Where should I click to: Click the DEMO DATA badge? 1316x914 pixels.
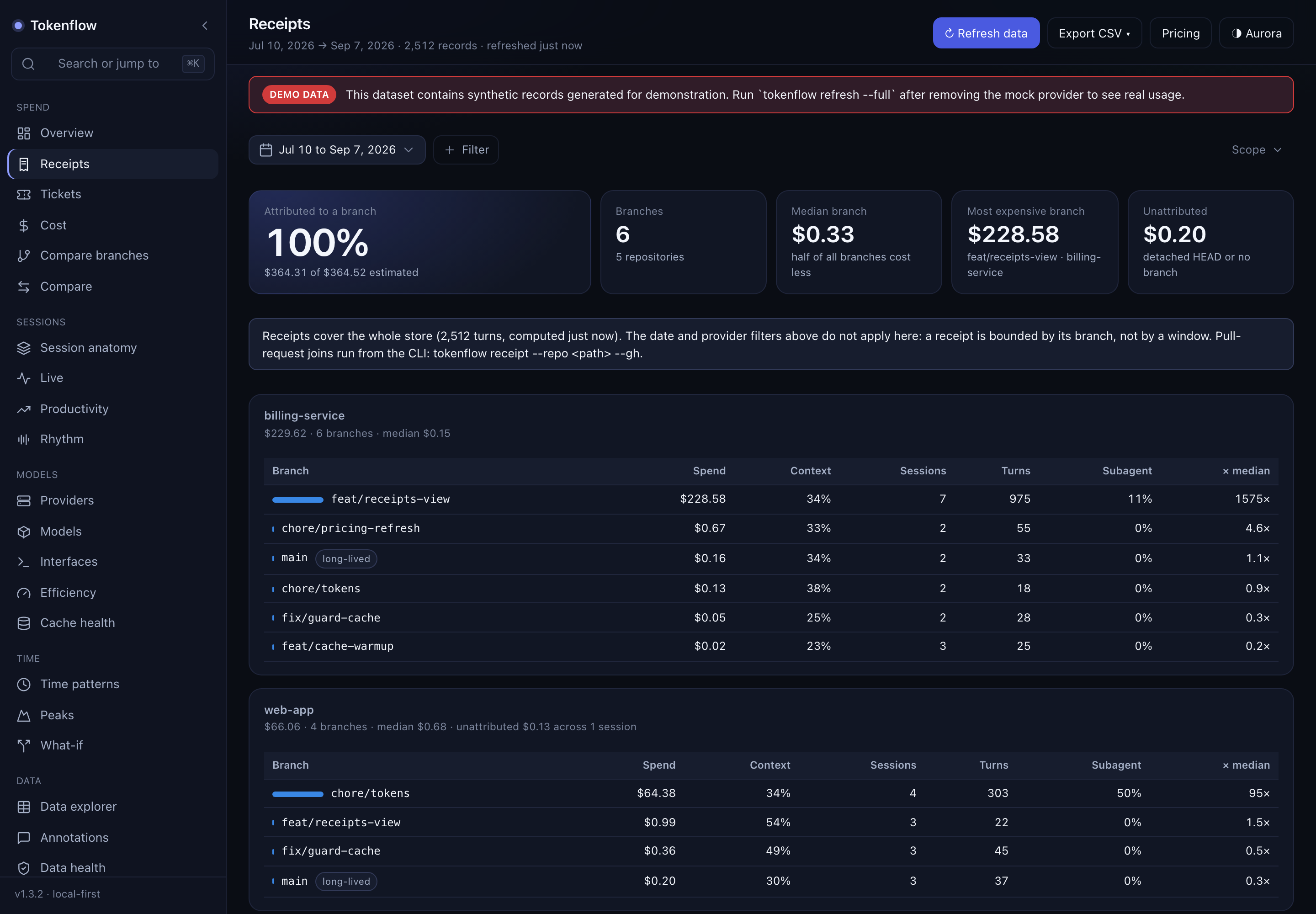pos(299,95)
